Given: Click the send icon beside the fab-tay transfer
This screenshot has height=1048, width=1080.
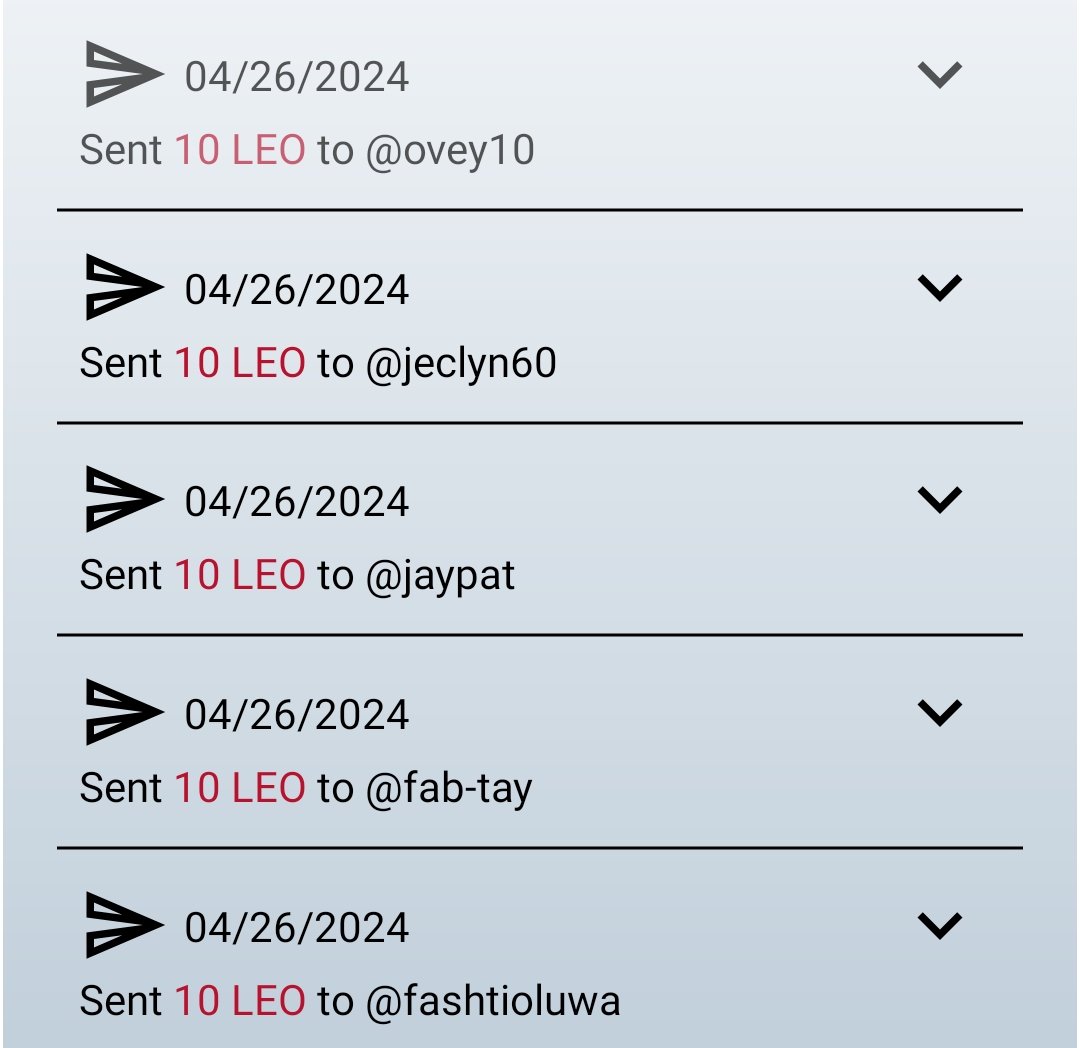Looking at the screenshot, I should pyautogui.click(x=125, y=712).
